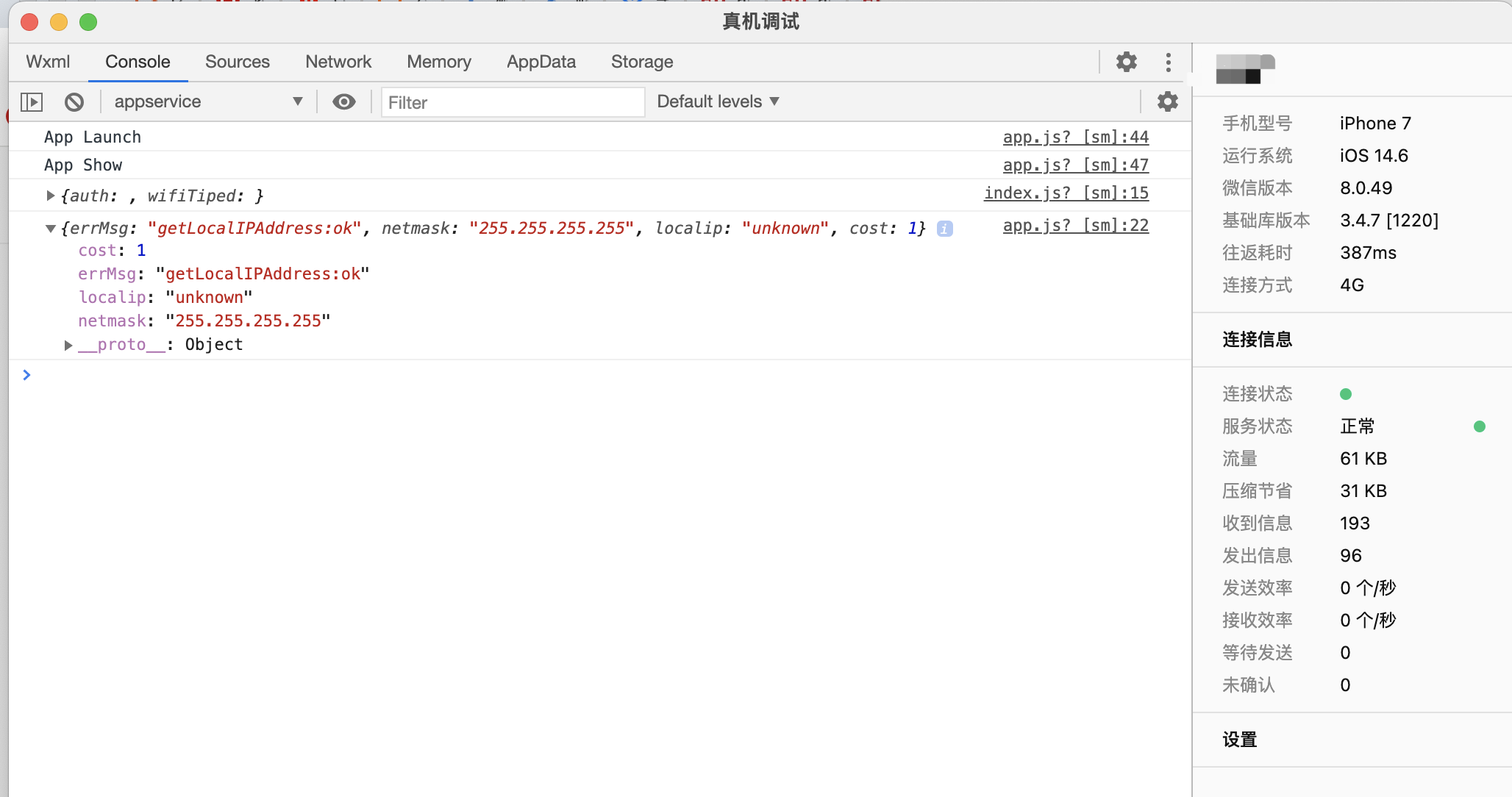
Task: Toggle the live expression eye icon
Action: tap(343, 101)
